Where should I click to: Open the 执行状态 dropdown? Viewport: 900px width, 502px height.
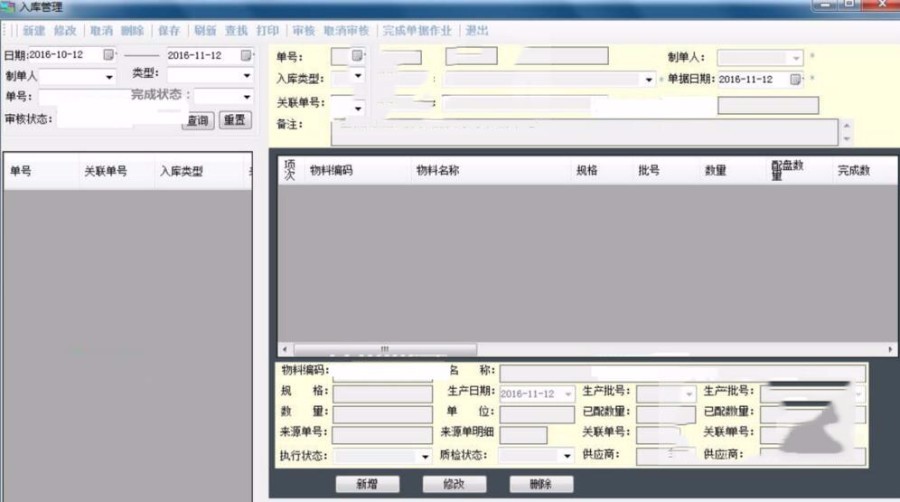[425, 457]
